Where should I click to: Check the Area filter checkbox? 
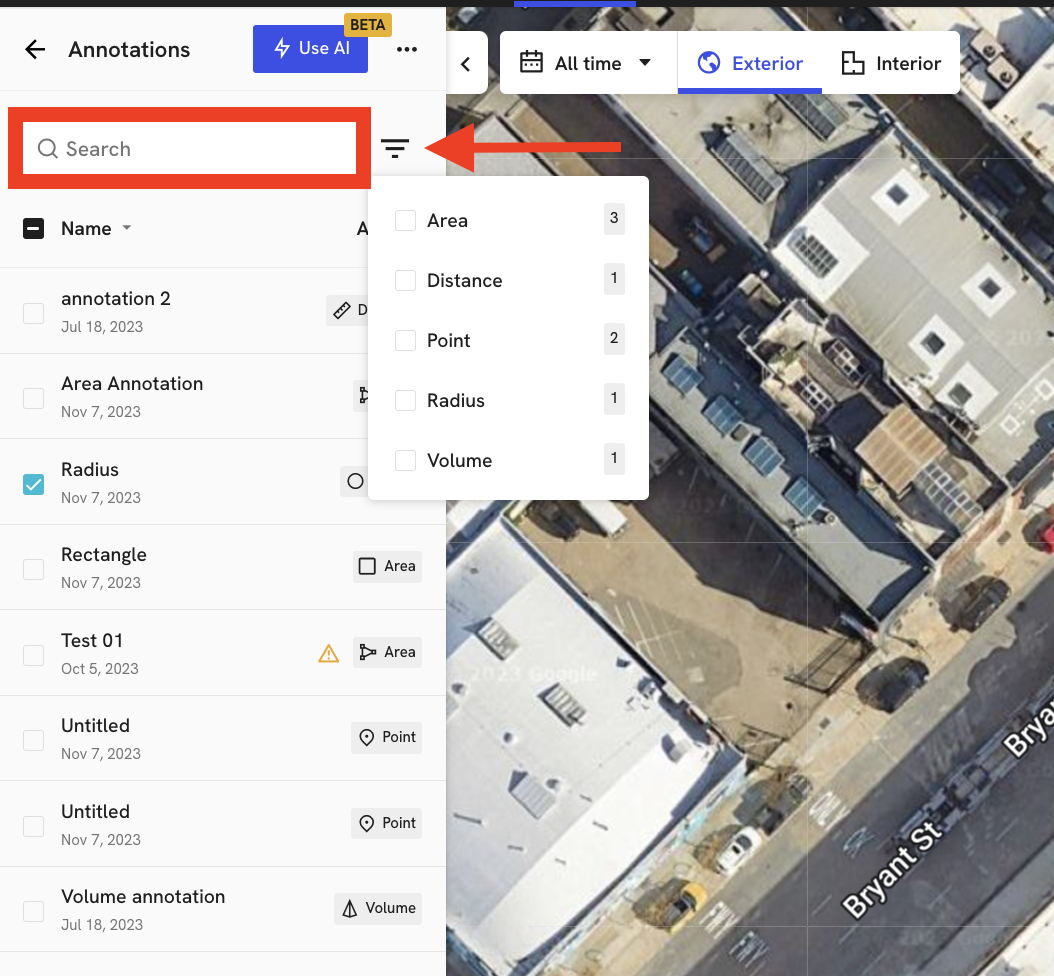click(405, 221)
